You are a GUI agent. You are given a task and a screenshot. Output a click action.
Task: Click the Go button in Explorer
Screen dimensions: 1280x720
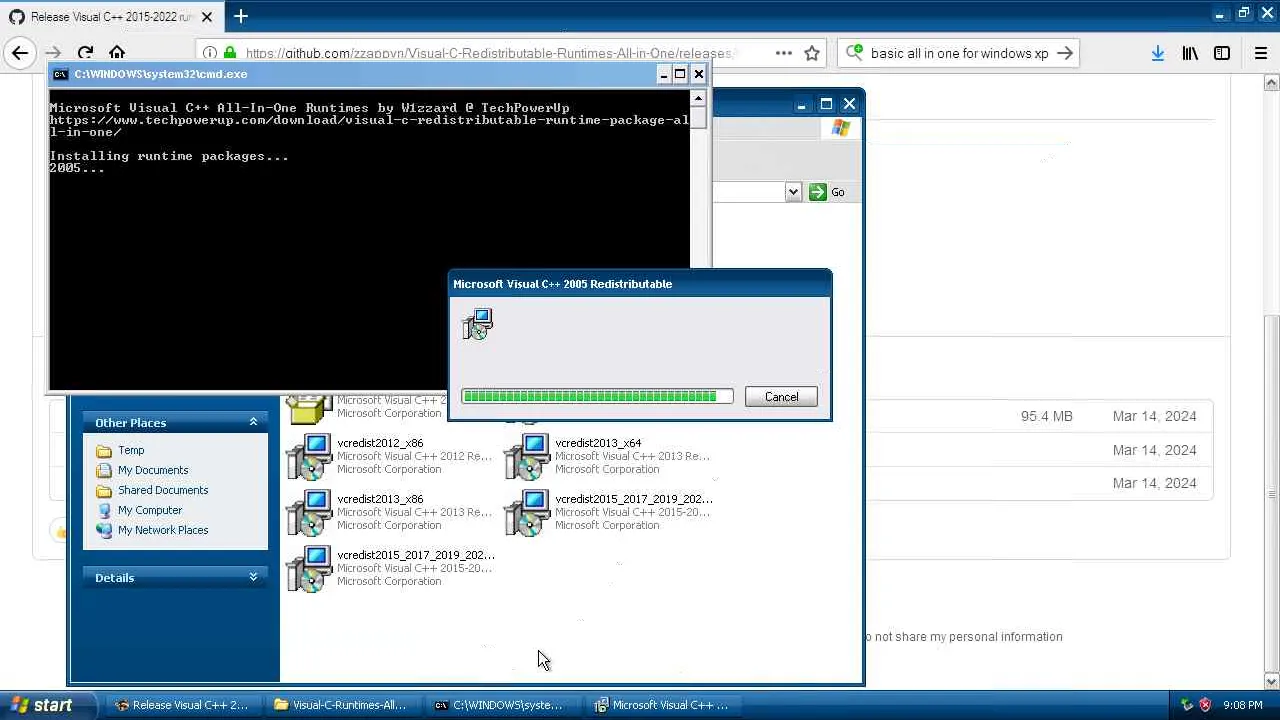pyautogui.click(x=827, y=192)
